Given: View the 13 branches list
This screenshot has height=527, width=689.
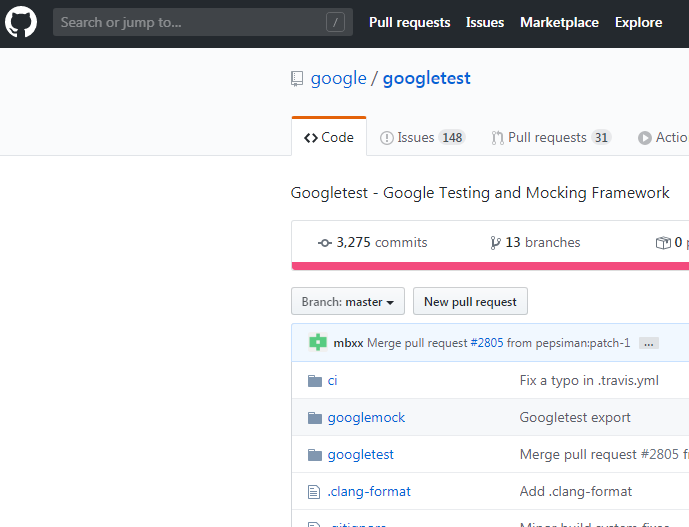Looking at the screenshot, I should point(535,242).
